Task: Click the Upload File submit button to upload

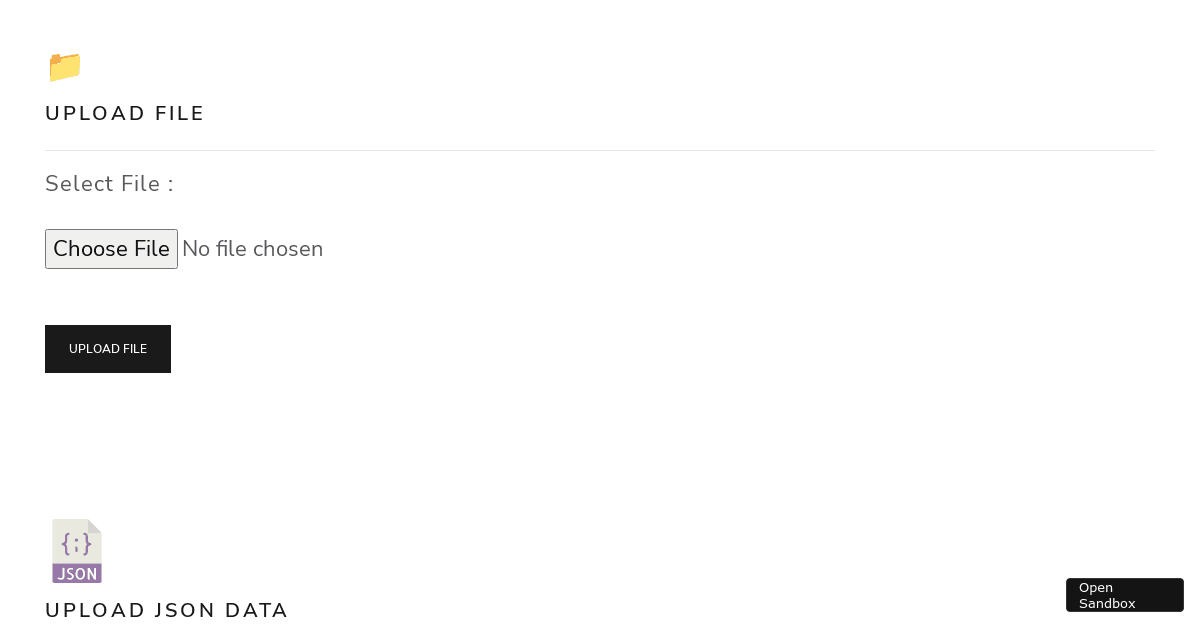Action: coord(107,348)
